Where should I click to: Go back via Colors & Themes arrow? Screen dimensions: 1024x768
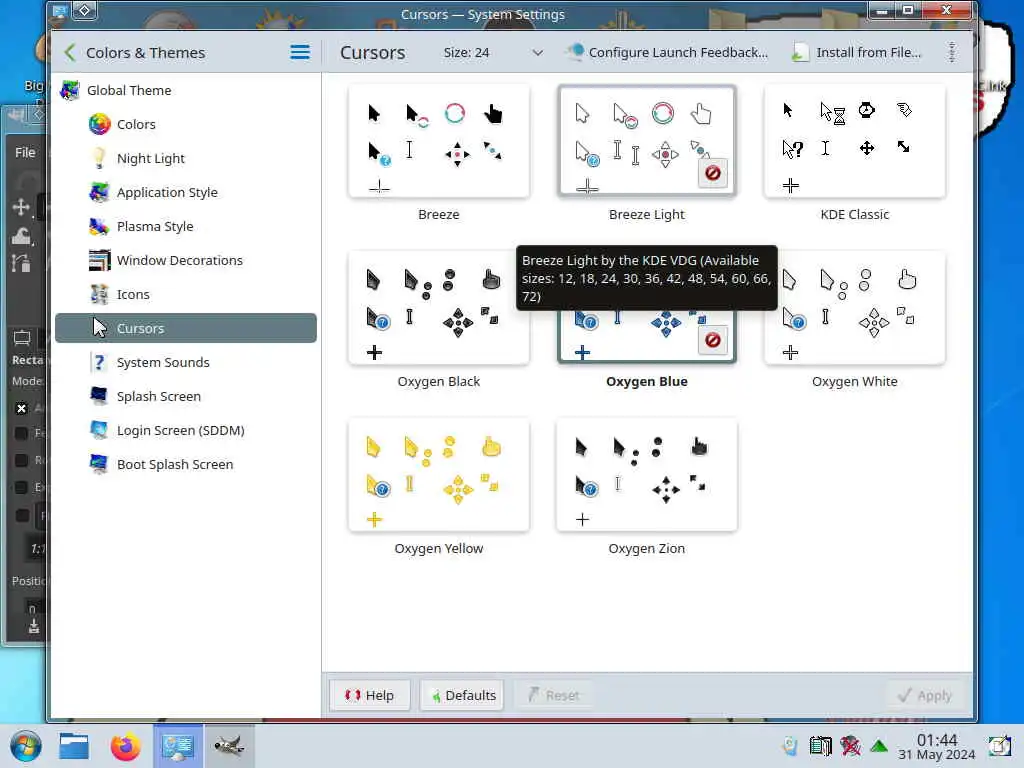point(70,52)
